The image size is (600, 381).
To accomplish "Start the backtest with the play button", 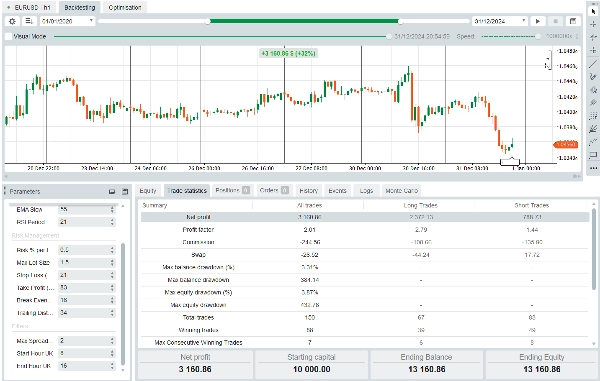I will point(538,21).
